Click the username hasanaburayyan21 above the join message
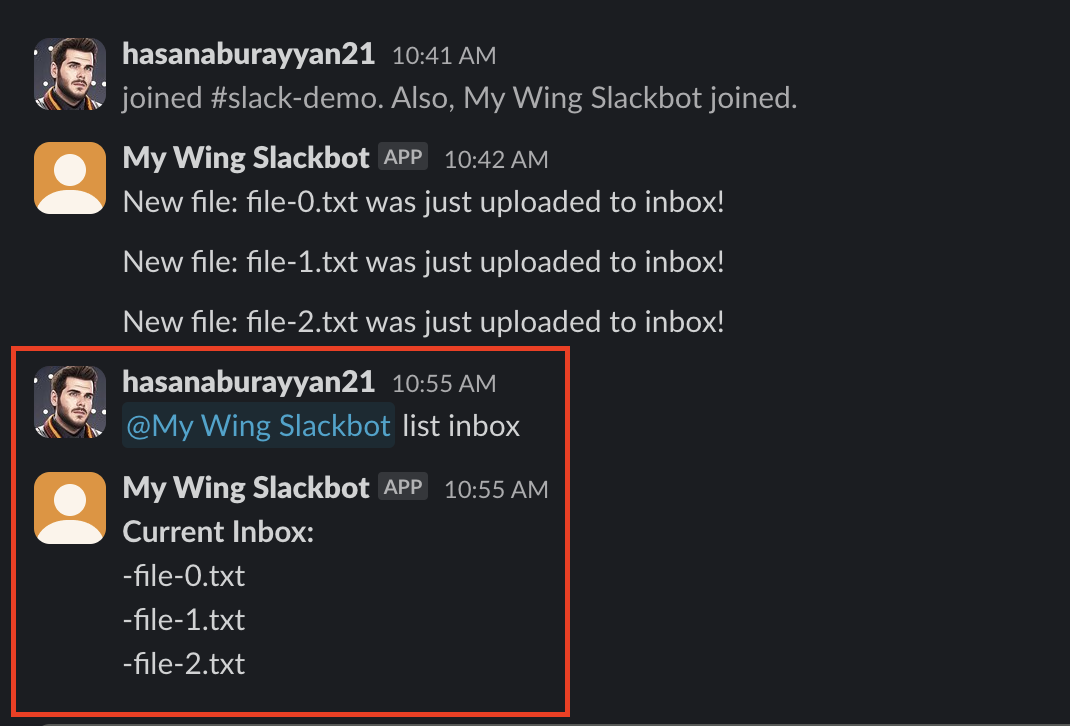This screenshot has height=726, width=1070. [248, 55]
